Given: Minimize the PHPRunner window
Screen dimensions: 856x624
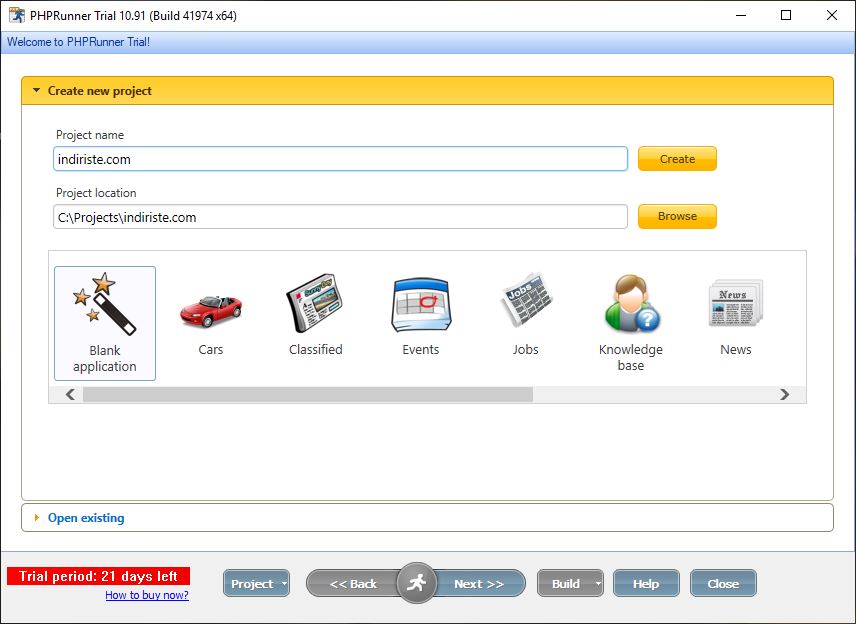Looking at the screenshot, I should click(x=741, y=15).
